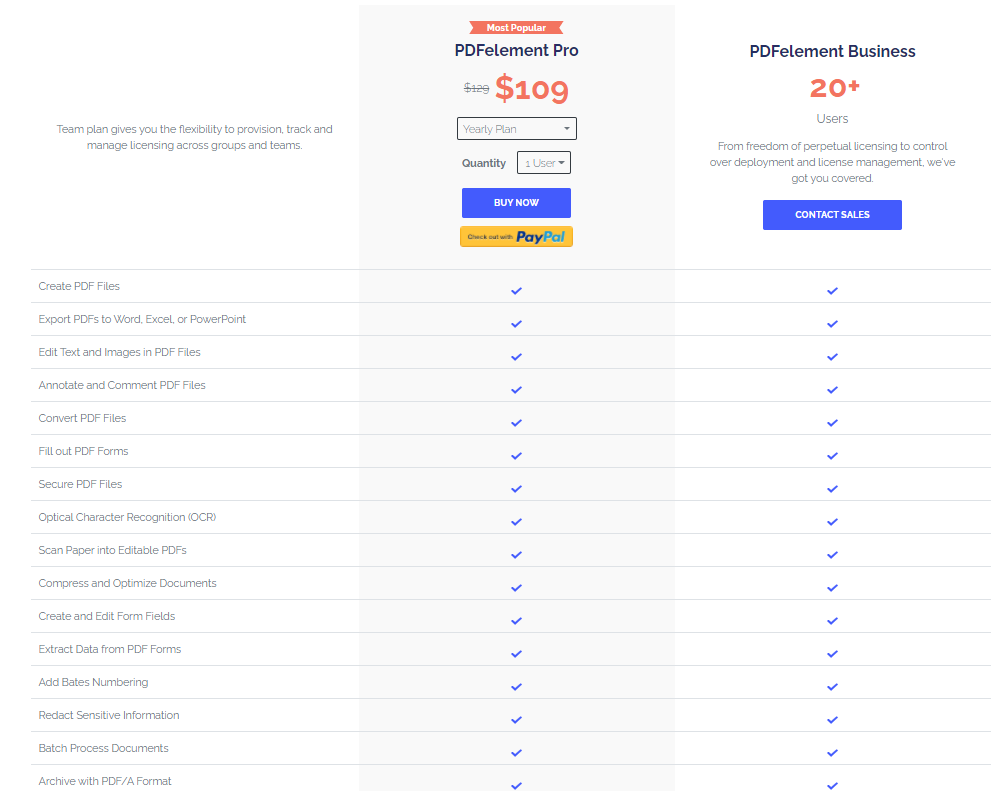Viewport: 1004px width, 791px height.
Task: Click the CONTACT SALES button
Action: click(832, 215)
